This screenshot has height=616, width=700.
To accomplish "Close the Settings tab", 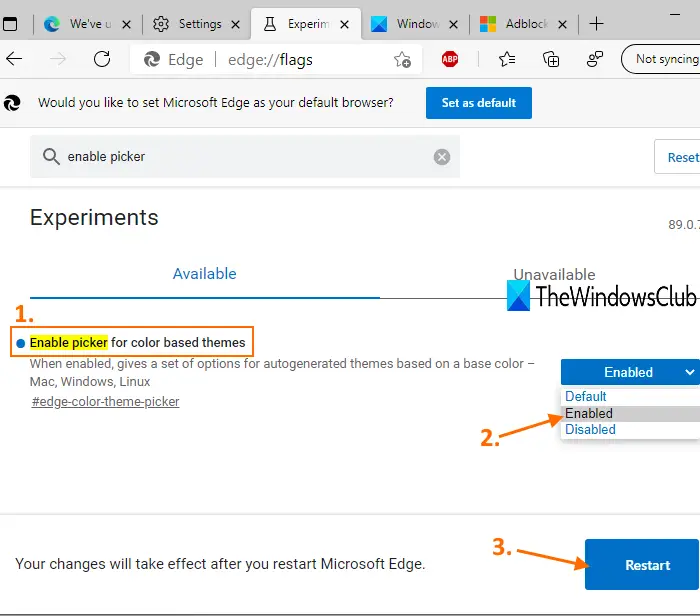I will (x=235, y=24).
